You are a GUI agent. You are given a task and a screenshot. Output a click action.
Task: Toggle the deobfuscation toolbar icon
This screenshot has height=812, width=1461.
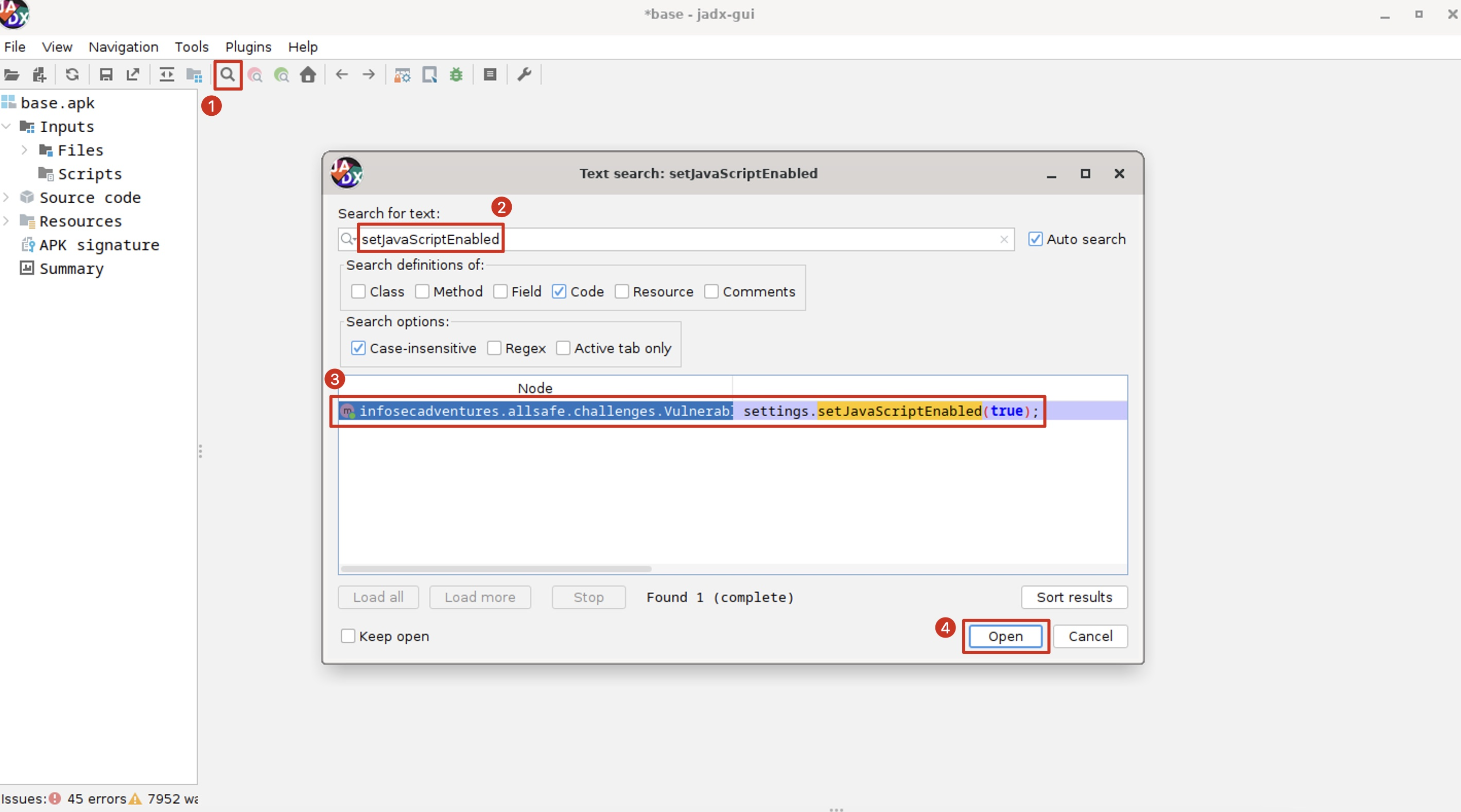pos(402,75)
